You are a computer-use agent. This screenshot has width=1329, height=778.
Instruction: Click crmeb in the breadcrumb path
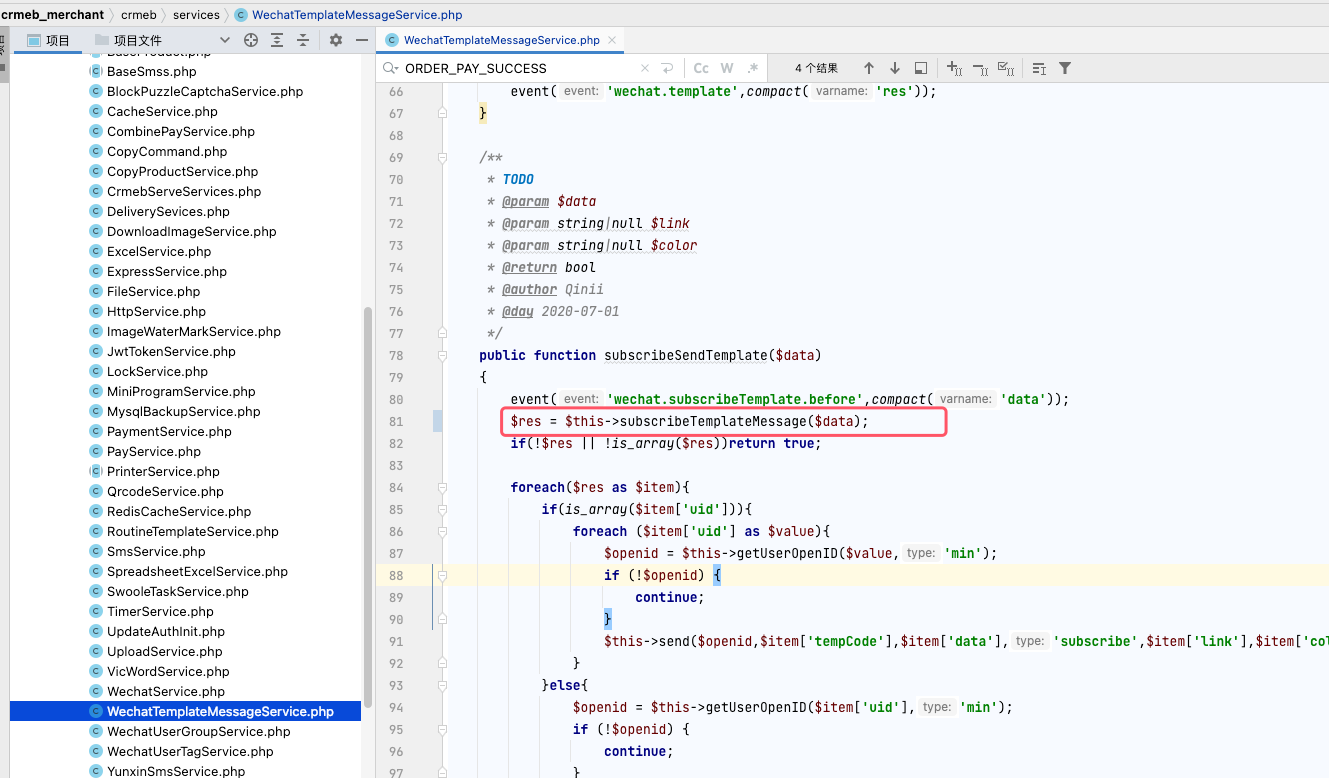139,14
